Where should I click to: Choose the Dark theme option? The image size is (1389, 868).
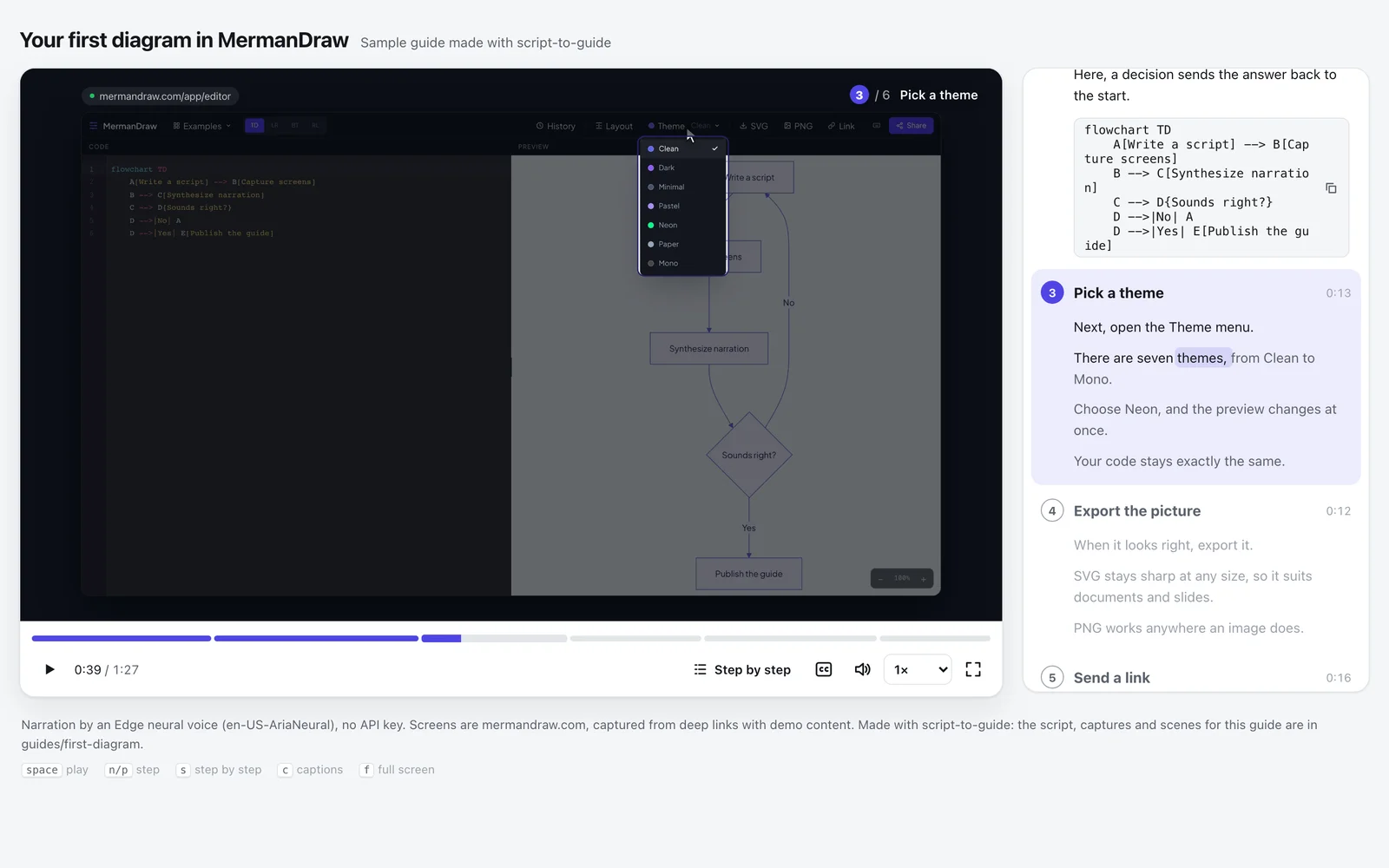coord(682,168)
